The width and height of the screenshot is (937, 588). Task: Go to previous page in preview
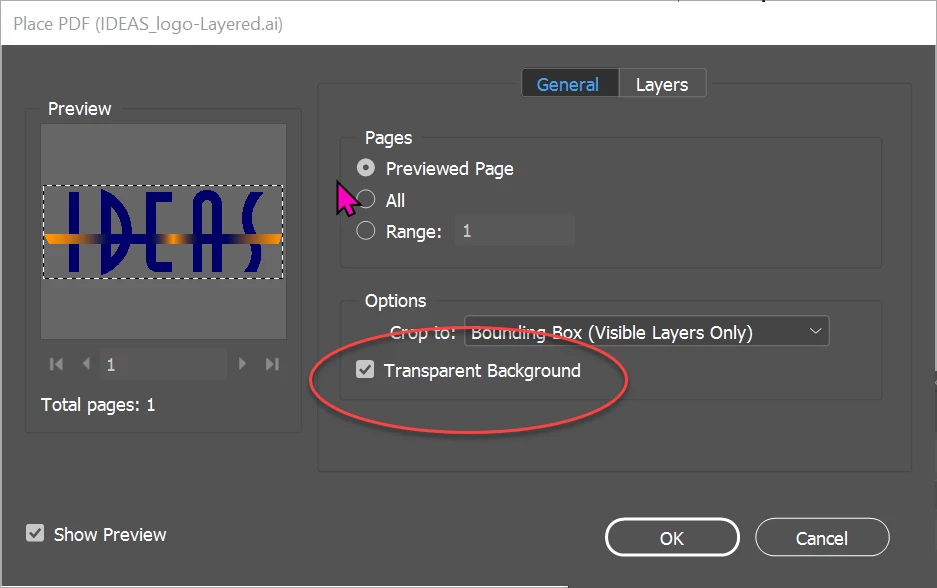click(x=87, y=363)
